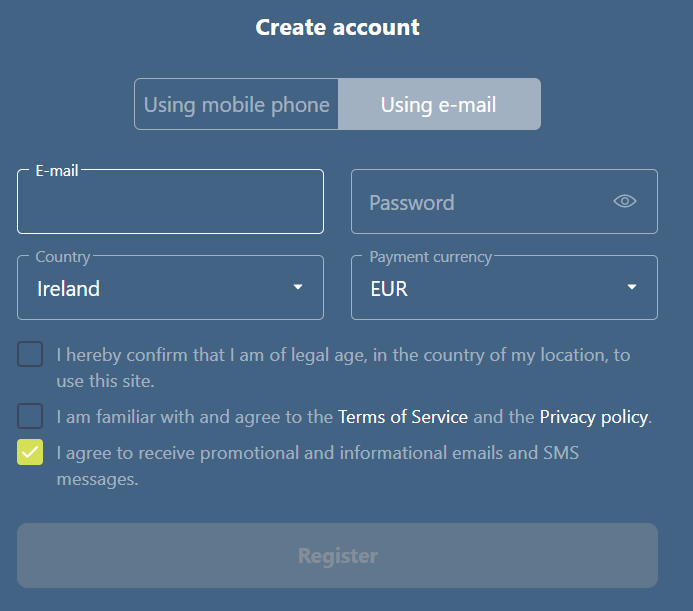Show password with the eye icon
The height and width of the screenshot is (611, 693).
pyautogui.click(x=624, y=201)
